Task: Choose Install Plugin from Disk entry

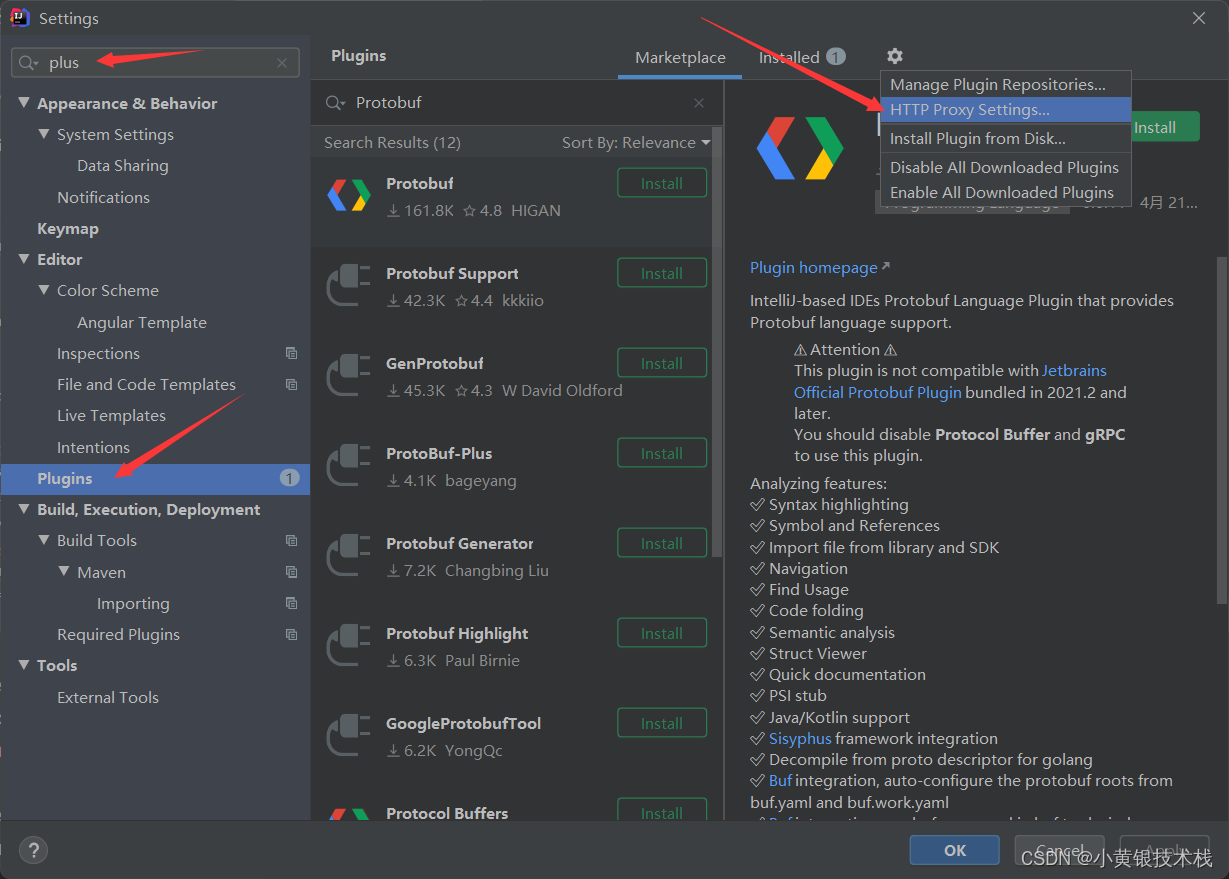Action: (1005, 138)
